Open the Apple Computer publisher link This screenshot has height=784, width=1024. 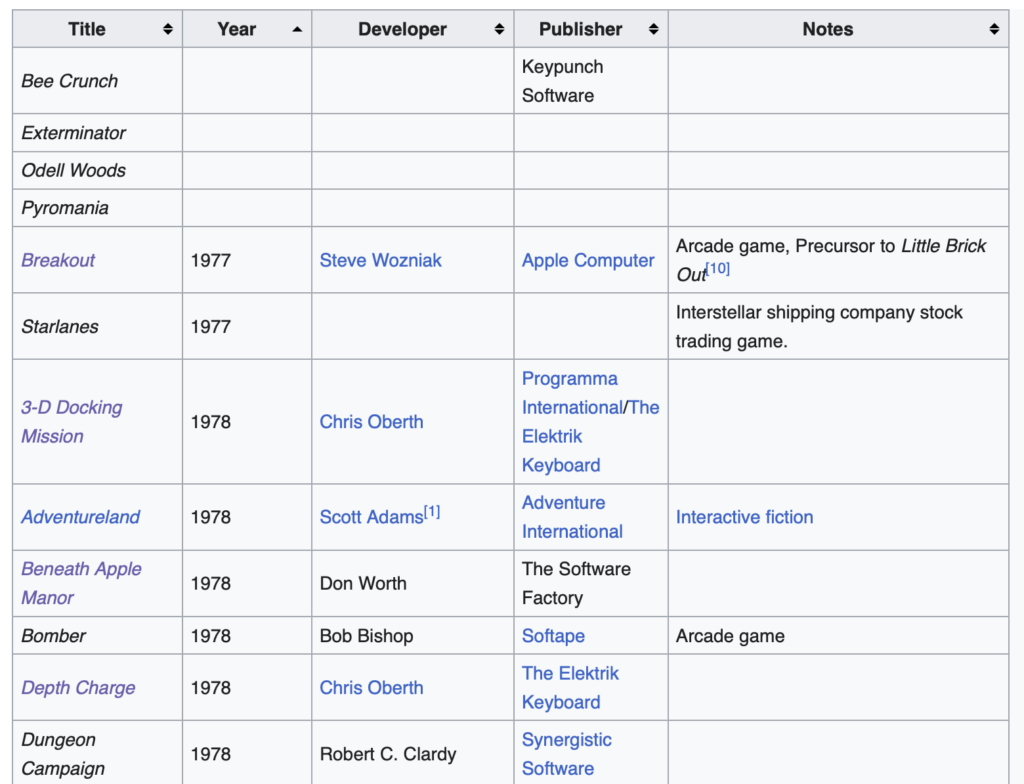[588, 260]
